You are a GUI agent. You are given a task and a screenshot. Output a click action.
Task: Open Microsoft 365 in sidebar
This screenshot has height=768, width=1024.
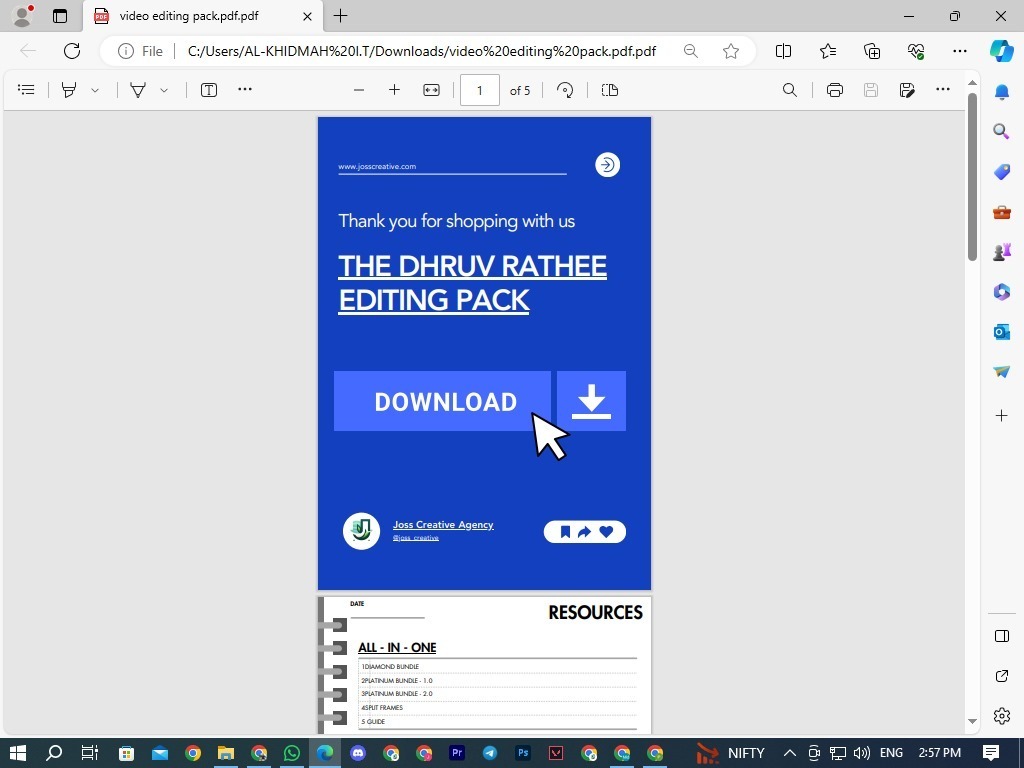point(1002,292)
